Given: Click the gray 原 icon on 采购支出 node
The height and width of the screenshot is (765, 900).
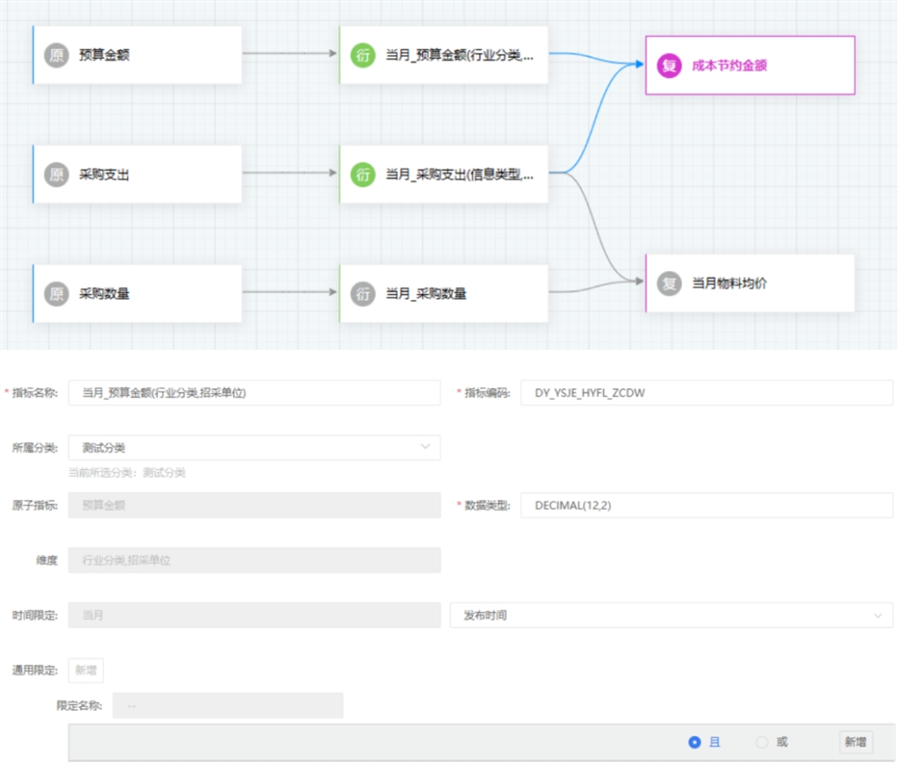Looking at the screenshot, I should (x=57, y=174).
